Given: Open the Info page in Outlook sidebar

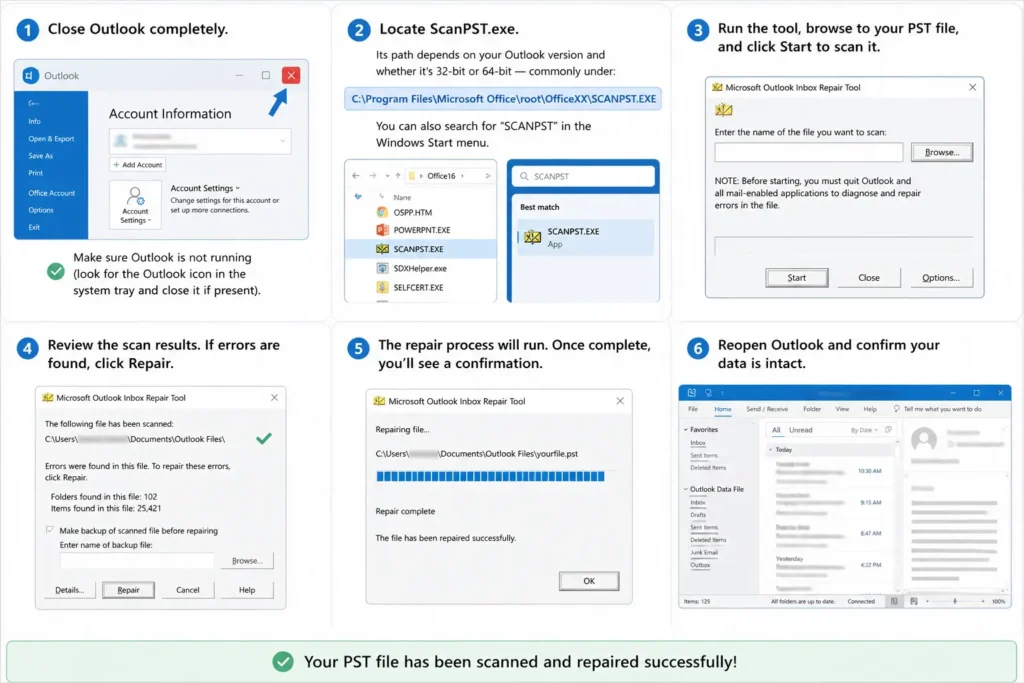Looking at the screenshot, I should [35, 121].
